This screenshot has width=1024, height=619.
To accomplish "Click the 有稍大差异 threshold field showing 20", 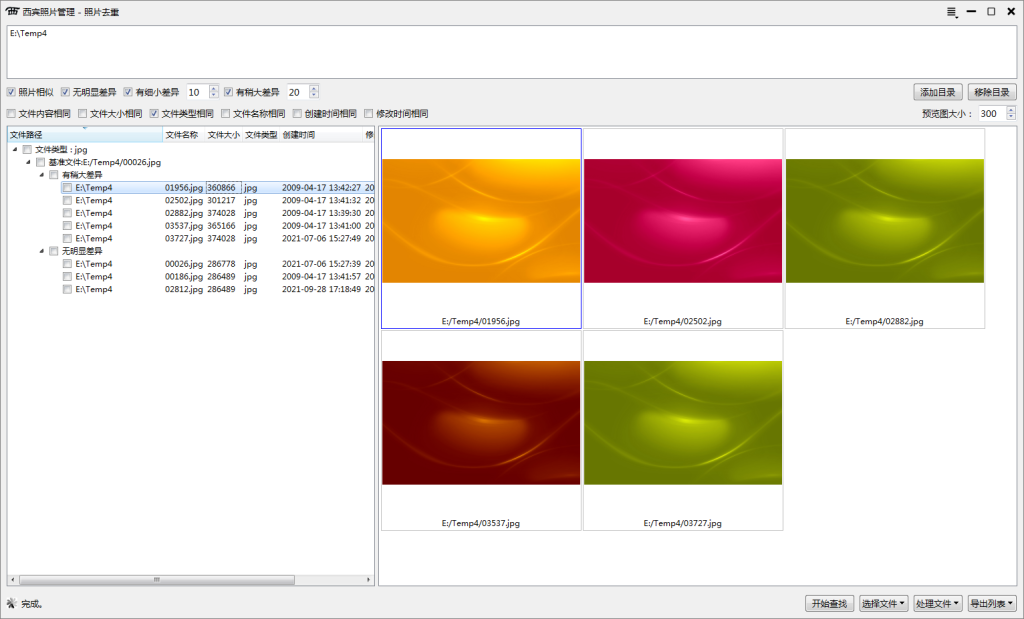I will [x=298, y=92].
